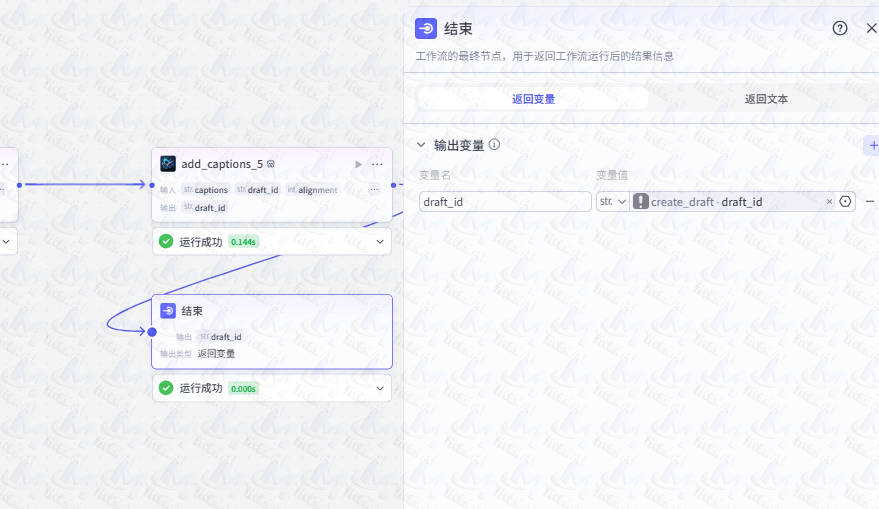This screenshot has height=509, width=879.
Task: Open the str type dropdown
Action: (x=612, y=202)
